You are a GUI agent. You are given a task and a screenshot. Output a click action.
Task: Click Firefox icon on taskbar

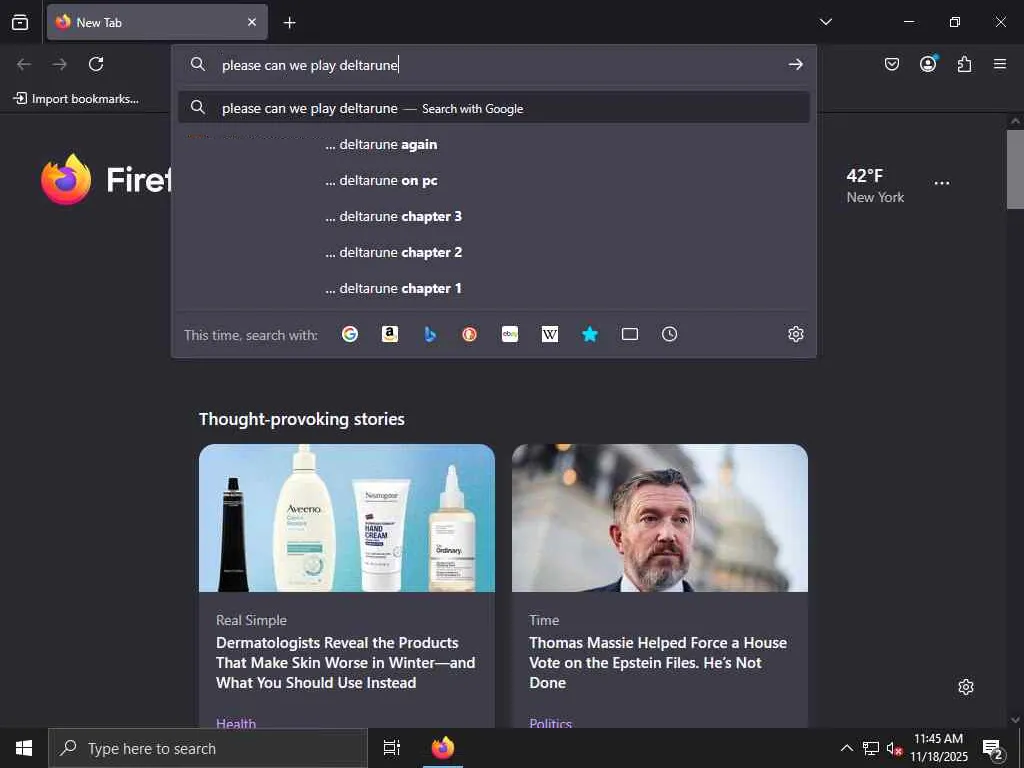(x=443, y=748)
